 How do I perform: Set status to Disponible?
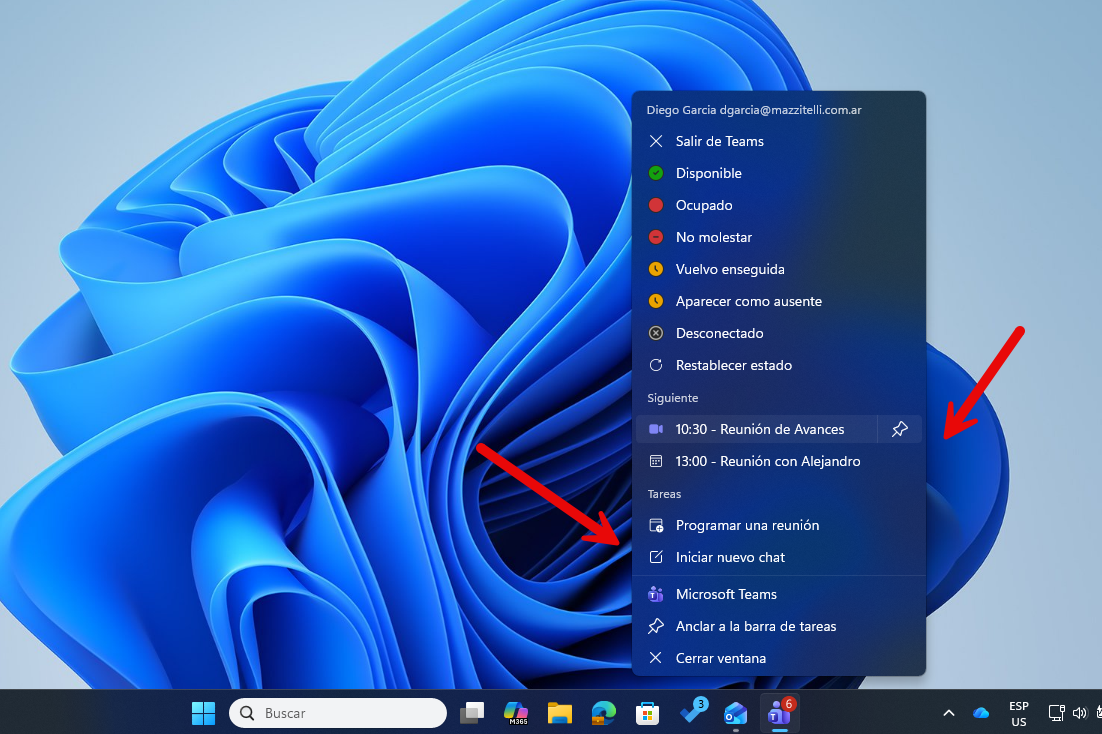coord(708,173)
